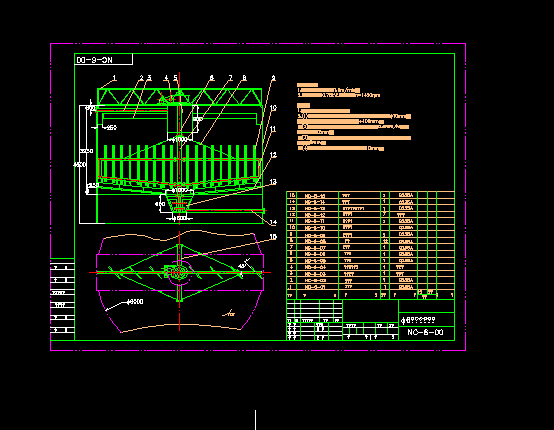Select the φ1000 dimension under the feed well

pyautogui.click(x=179, y=140)
